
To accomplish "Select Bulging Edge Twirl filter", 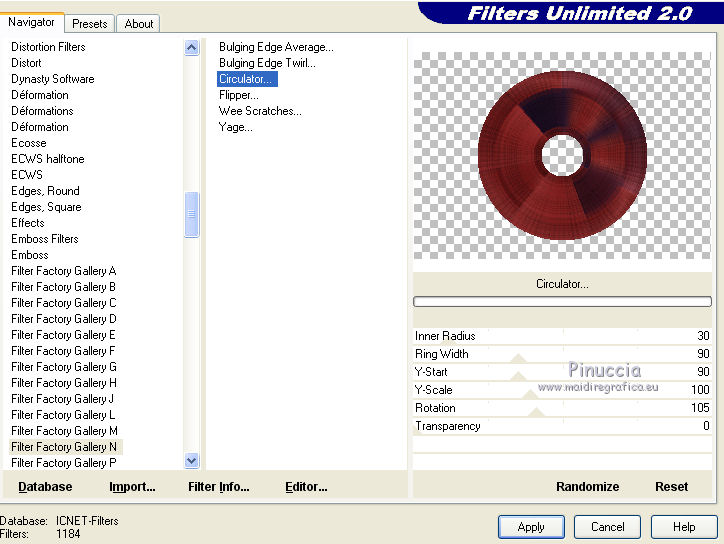I will coord(267,63).
